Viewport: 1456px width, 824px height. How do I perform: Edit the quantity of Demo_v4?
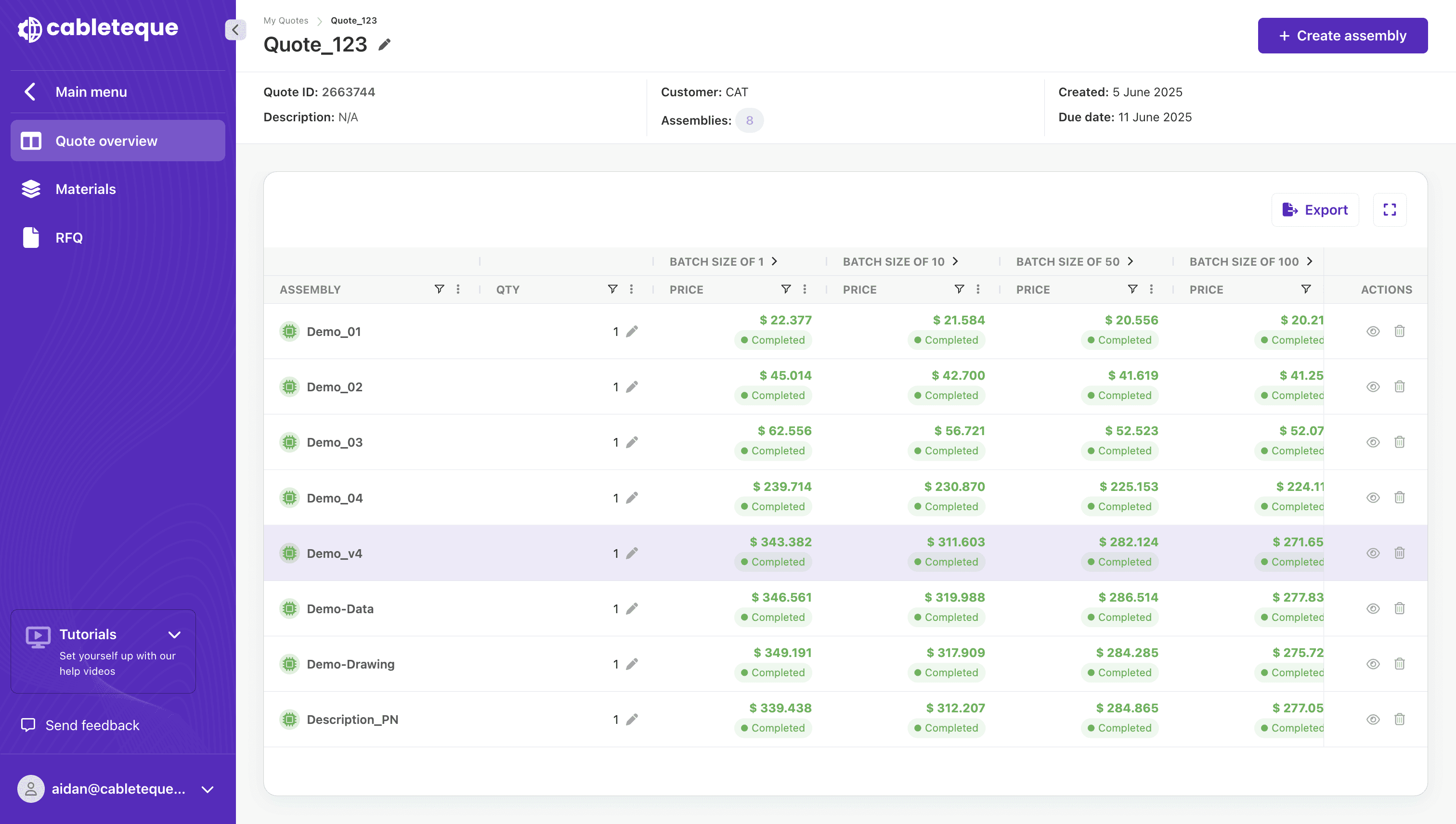[632, 554]
